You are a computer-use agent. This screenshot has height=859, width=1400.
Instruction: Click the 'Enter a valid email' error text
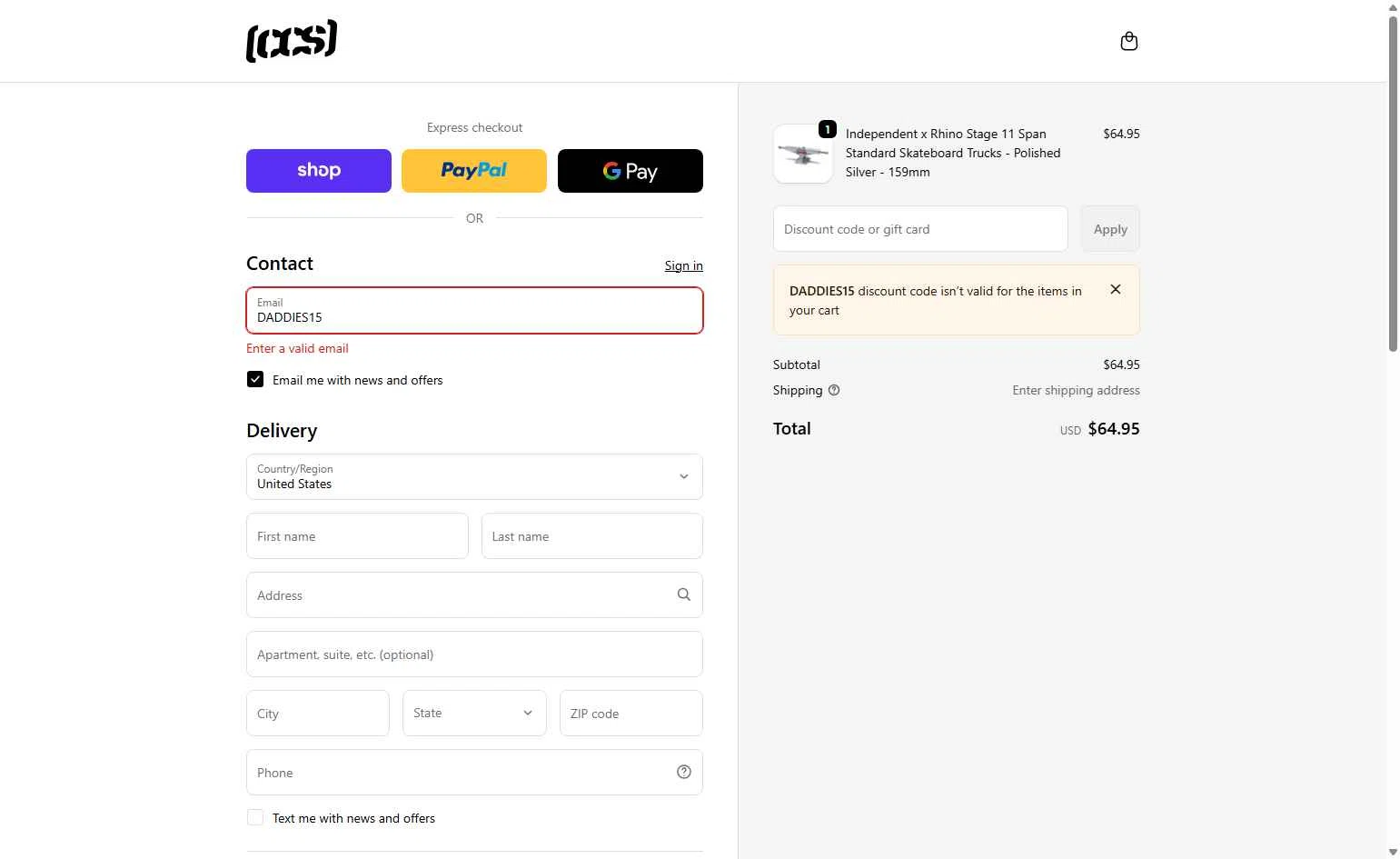click(x=297, y=348)
